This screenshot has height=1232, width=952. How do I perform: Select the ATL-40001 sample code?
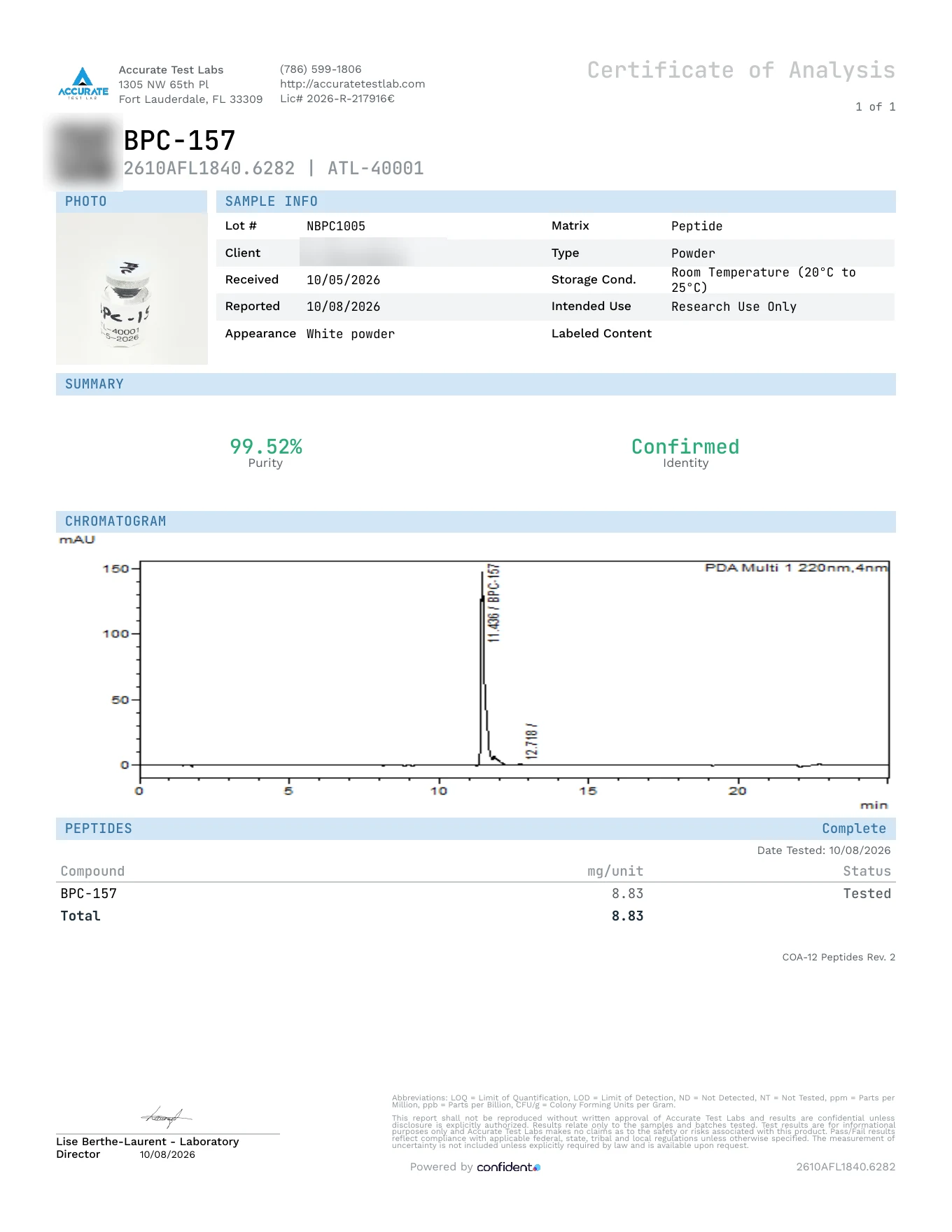coord(376,169)
